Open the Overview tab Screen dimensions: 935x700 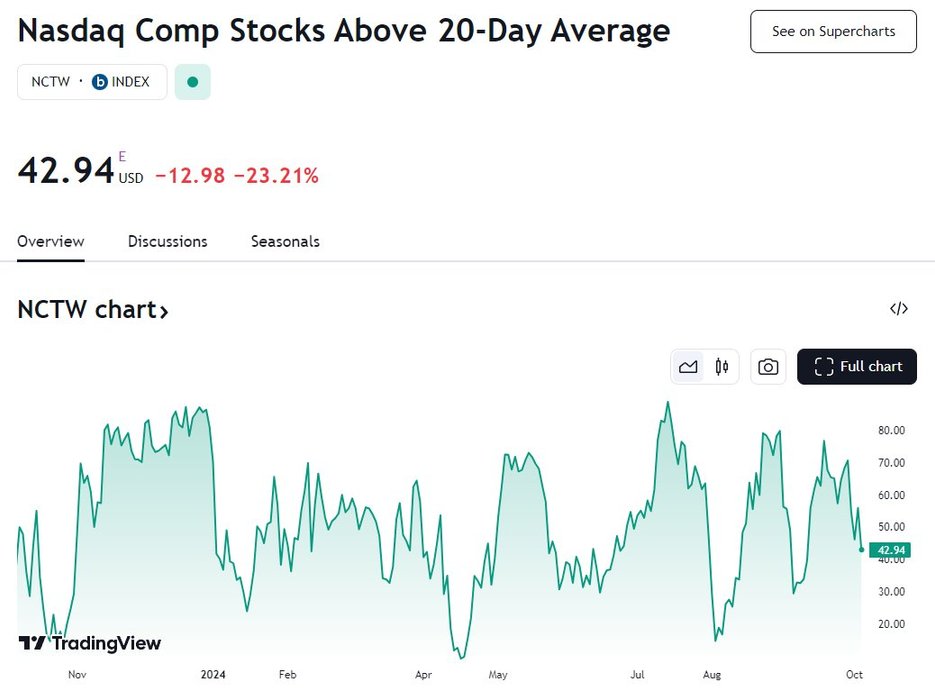click(51, 241)
